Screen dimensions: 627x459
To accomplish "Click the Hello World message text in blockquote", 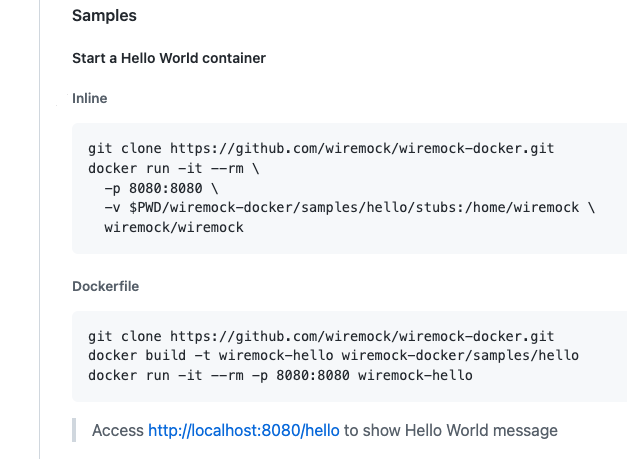I will pos(481,431).
